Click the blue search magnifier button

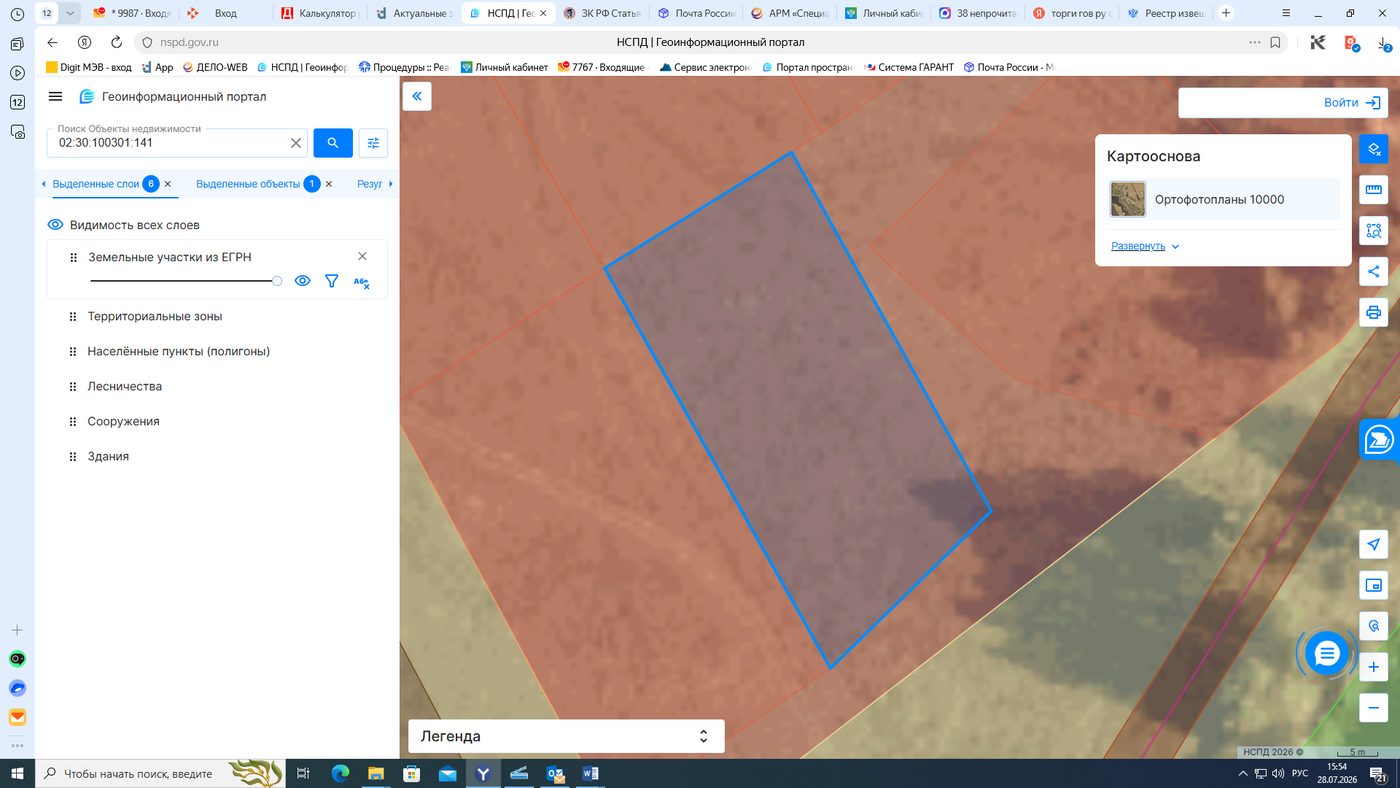[x=333, y=143]
